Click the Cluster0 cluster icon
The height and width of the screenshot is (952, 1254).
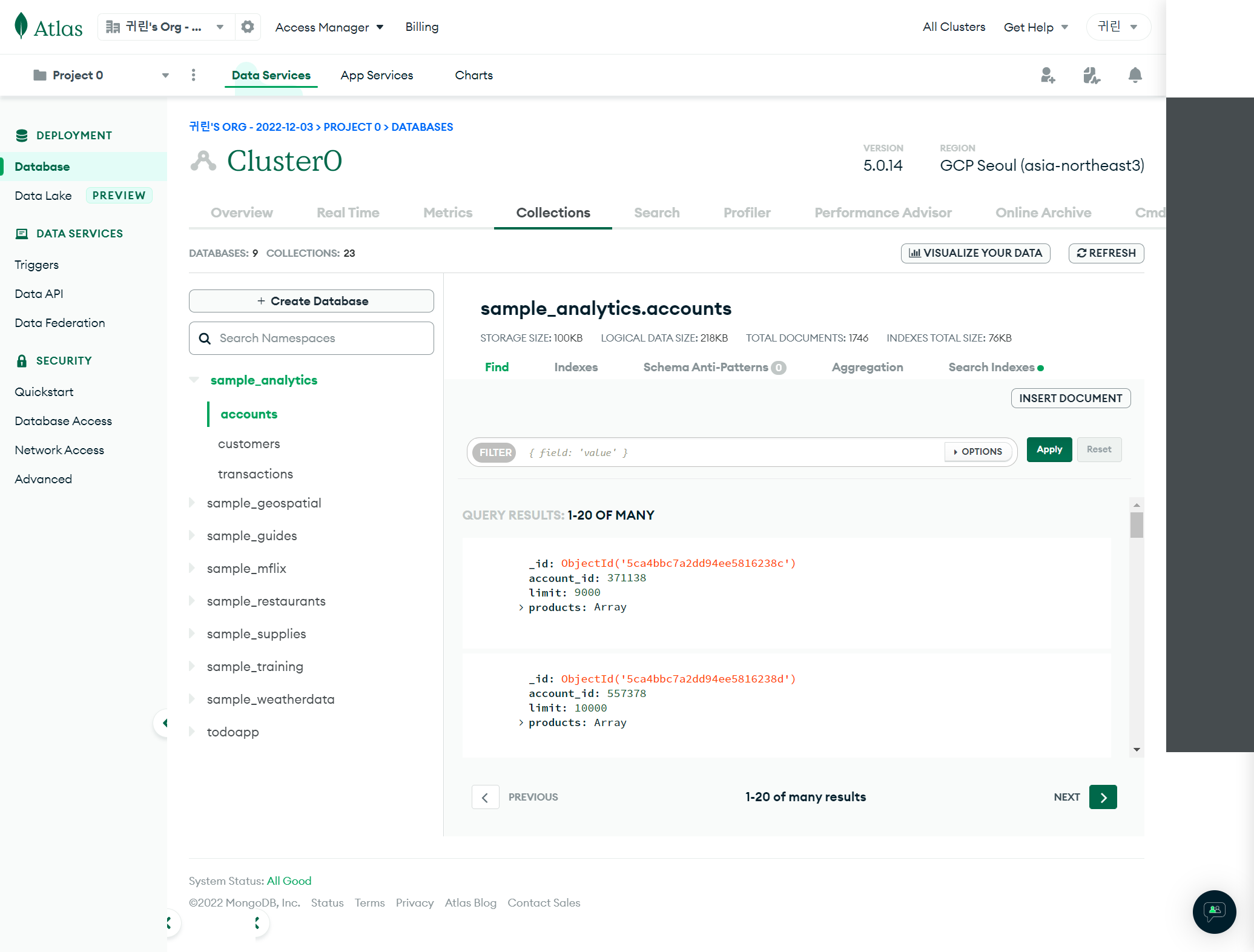coord(203,160)
